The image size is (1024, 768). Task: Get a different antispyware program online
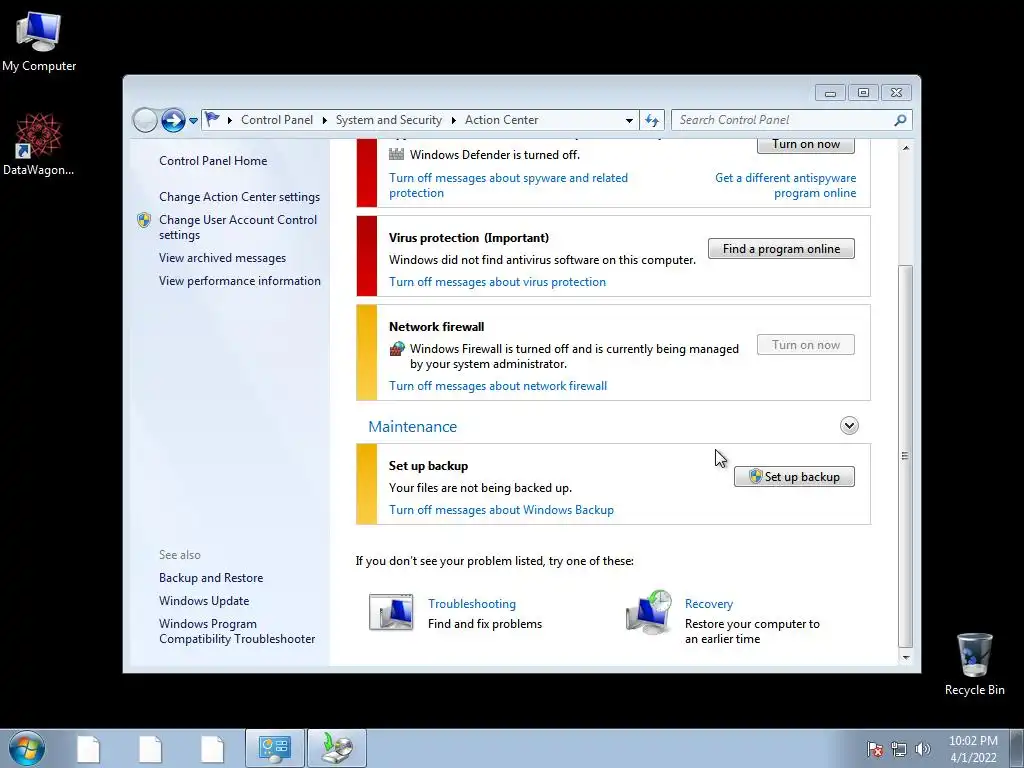coord(786,185)
